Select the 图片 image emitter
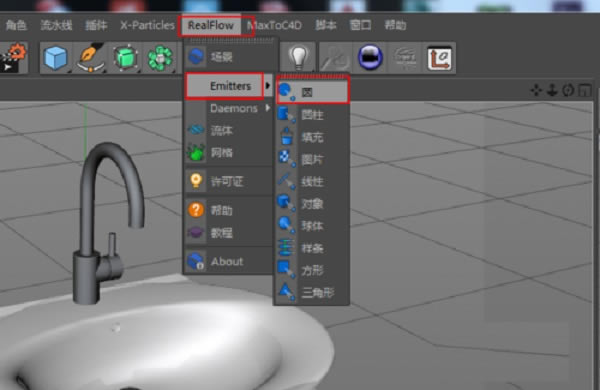 [x=312, y=159]
